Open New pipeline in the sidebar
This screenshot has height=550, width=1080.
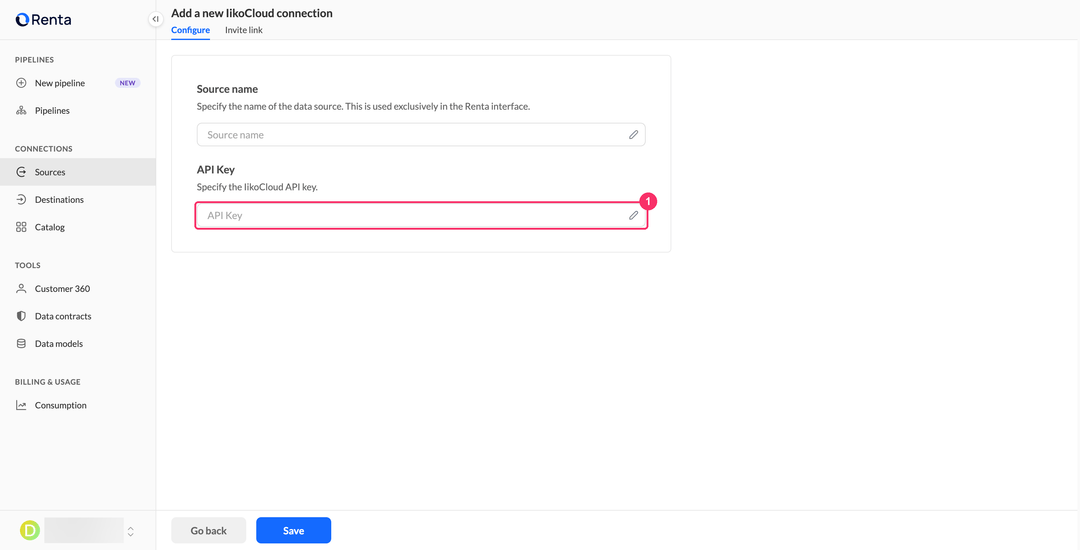pyautogui.click(x=78, y=83)
